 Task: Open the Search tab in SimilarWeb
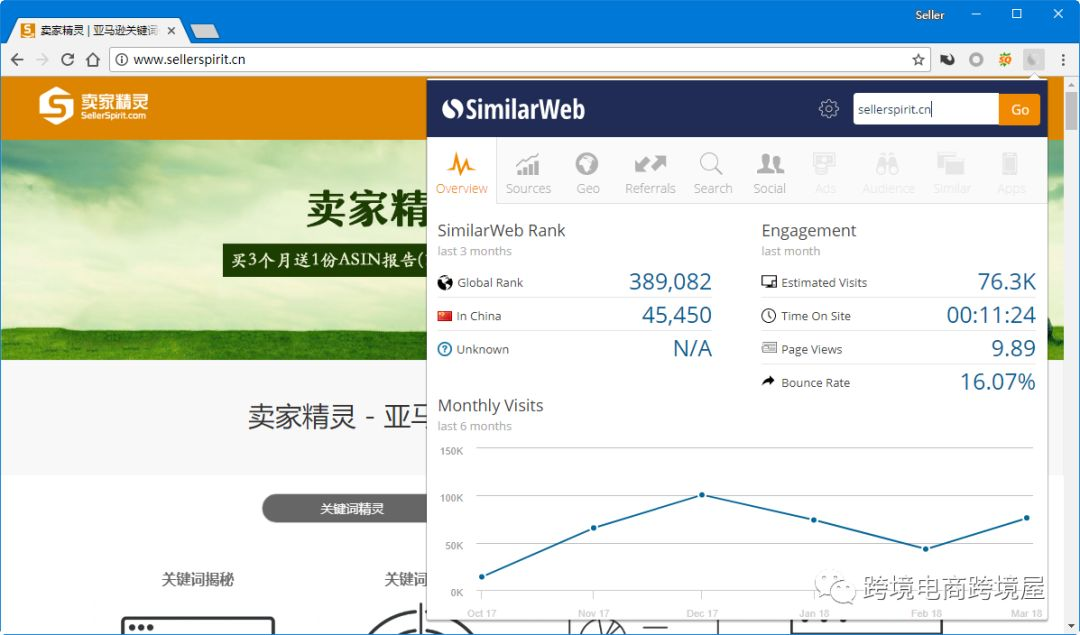coord(712,172)
